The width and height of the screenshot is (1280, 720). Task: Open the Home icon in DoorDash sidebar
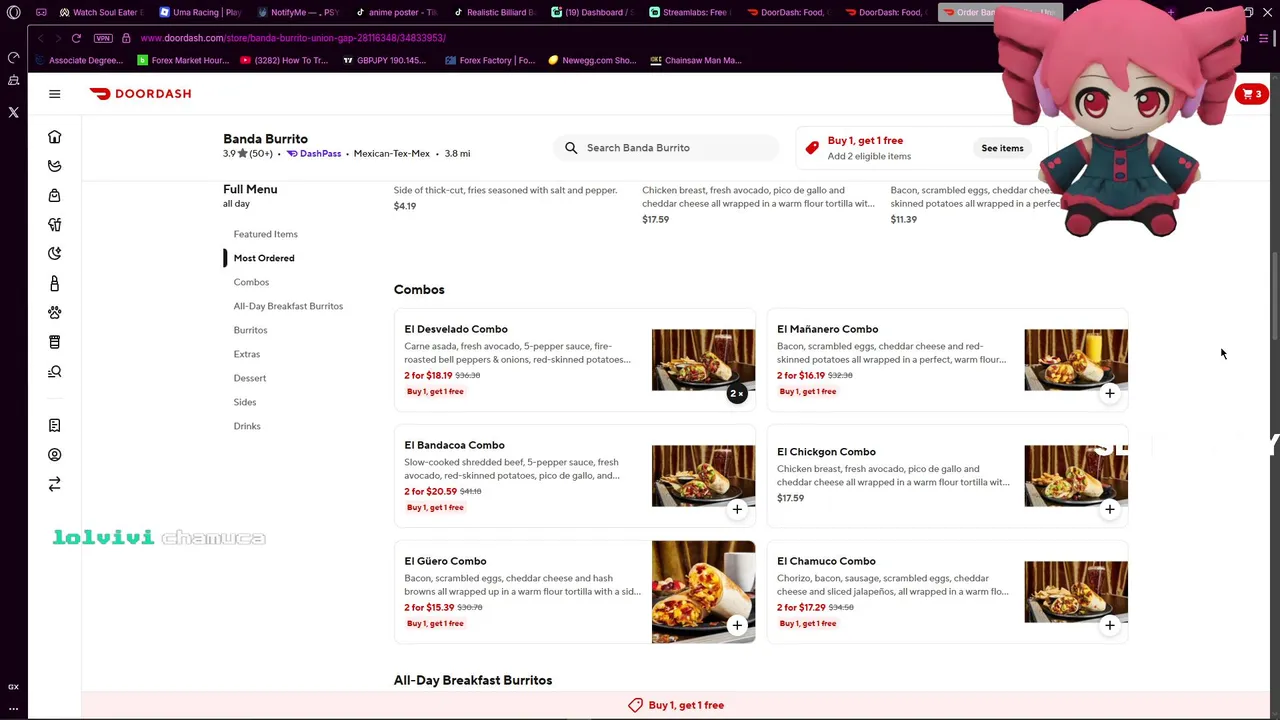[x=55, y=137]
